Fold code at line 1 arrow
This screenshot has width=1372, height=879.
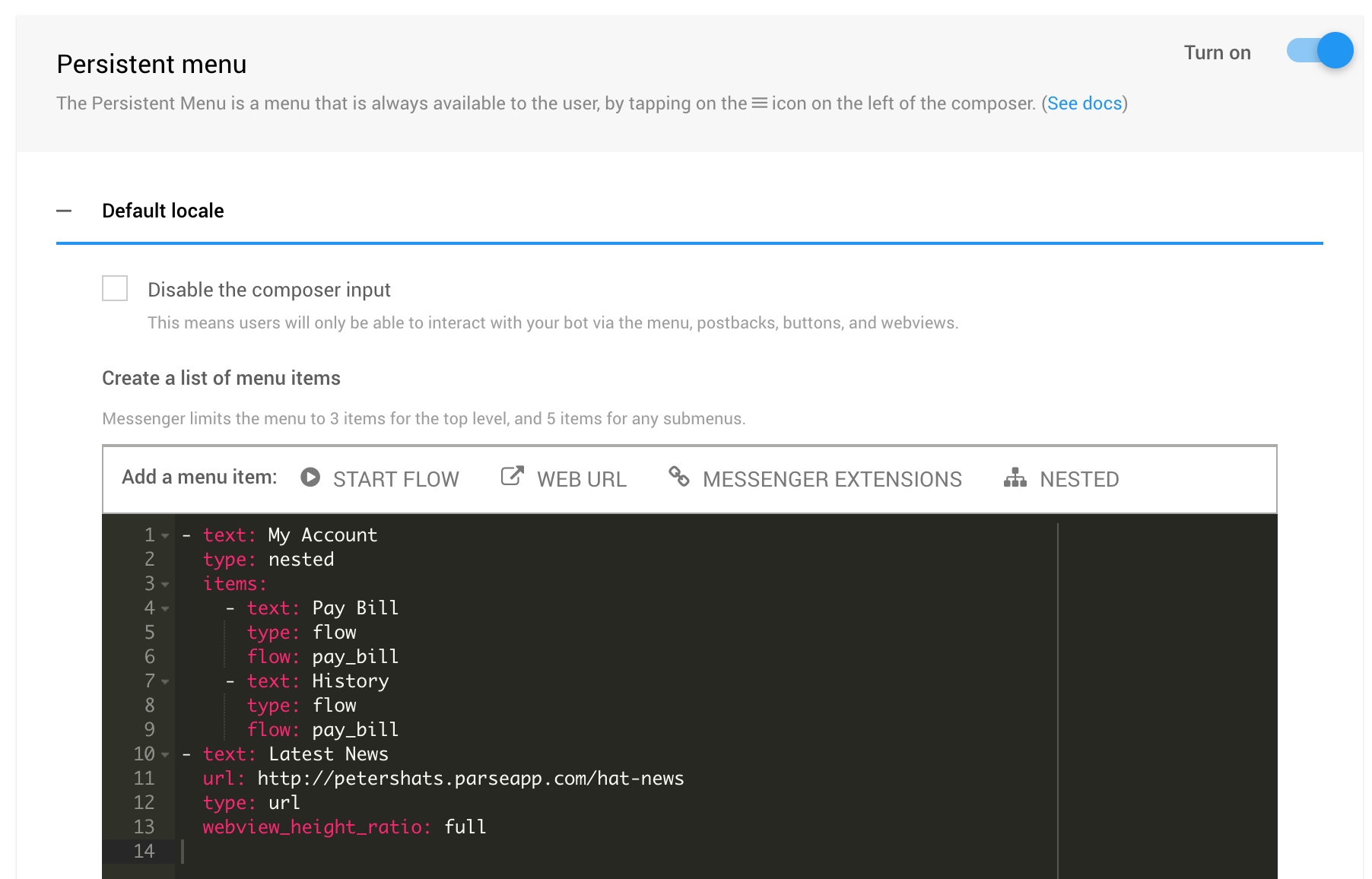tap(165, 536)
